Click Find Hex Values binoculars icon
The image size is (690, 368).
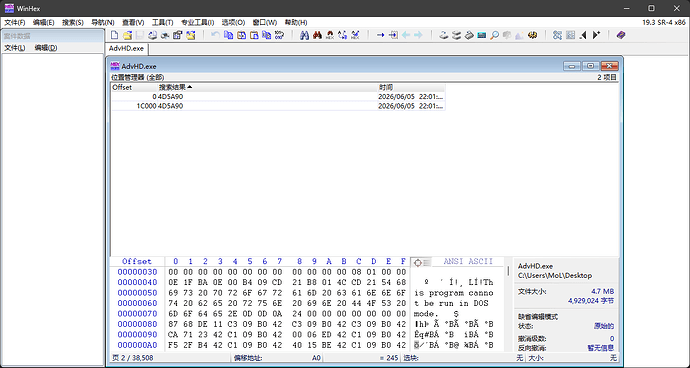tap(330, 35)
